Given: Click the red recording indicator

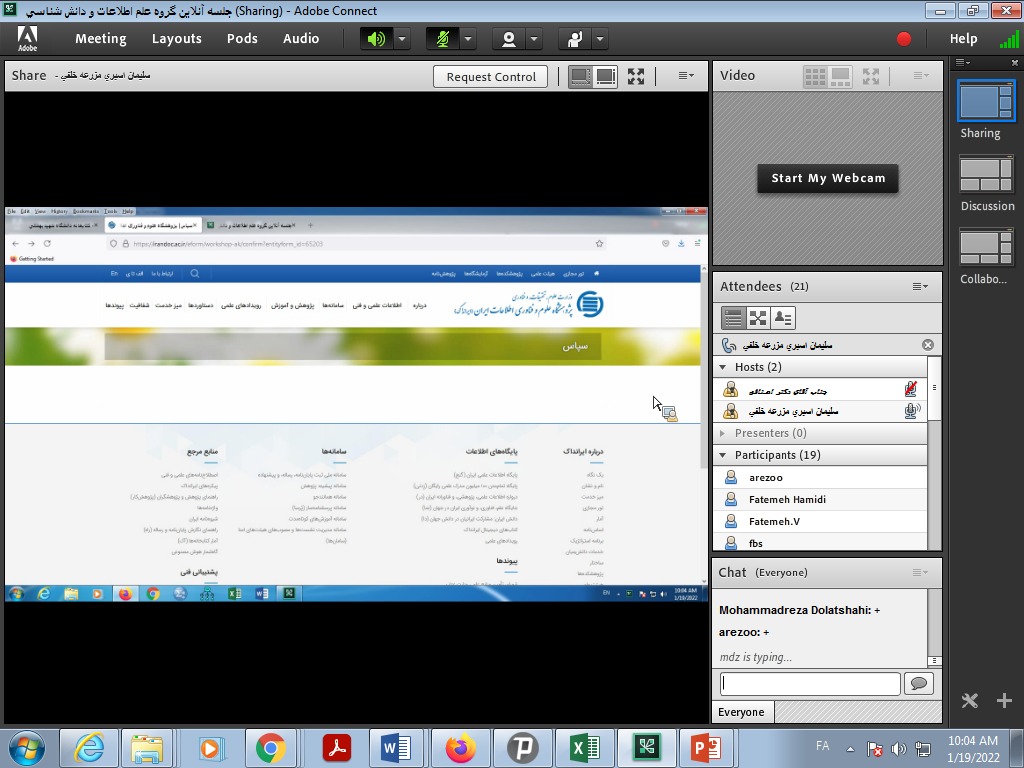Looking at the screenshot, I should coord(904,39).
